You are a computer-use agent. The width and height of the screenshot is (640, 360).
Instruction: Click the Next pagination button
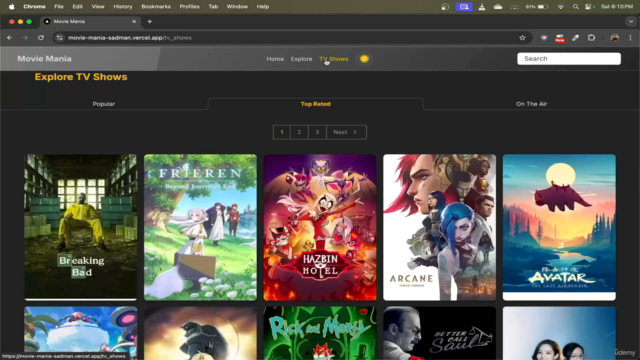[346, 132]
